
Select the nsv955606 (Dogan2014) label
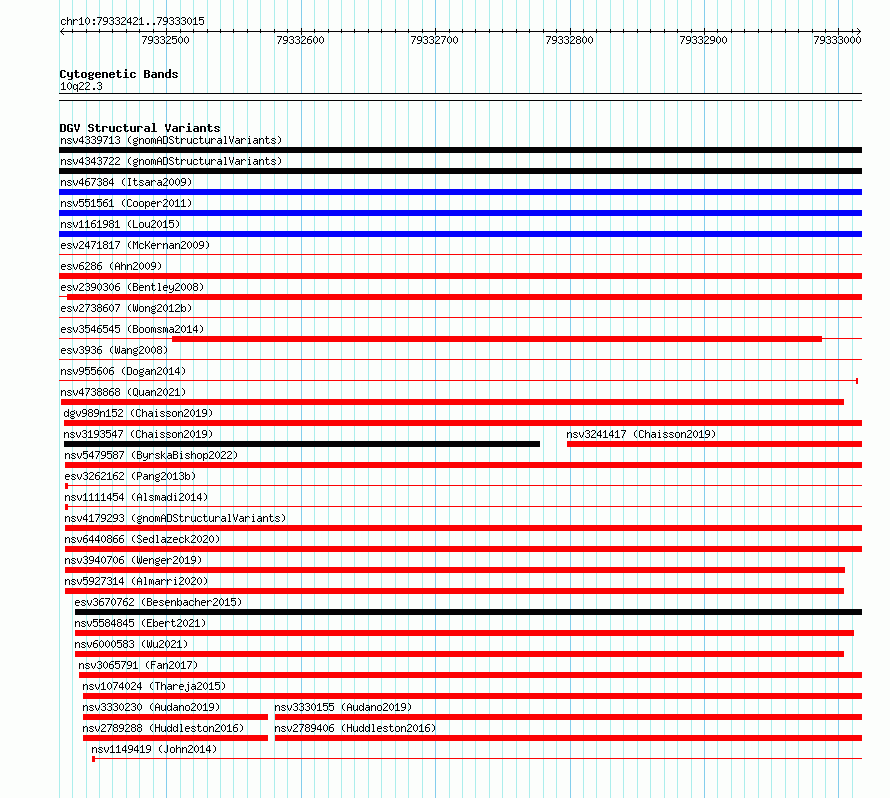pos(123,371)
